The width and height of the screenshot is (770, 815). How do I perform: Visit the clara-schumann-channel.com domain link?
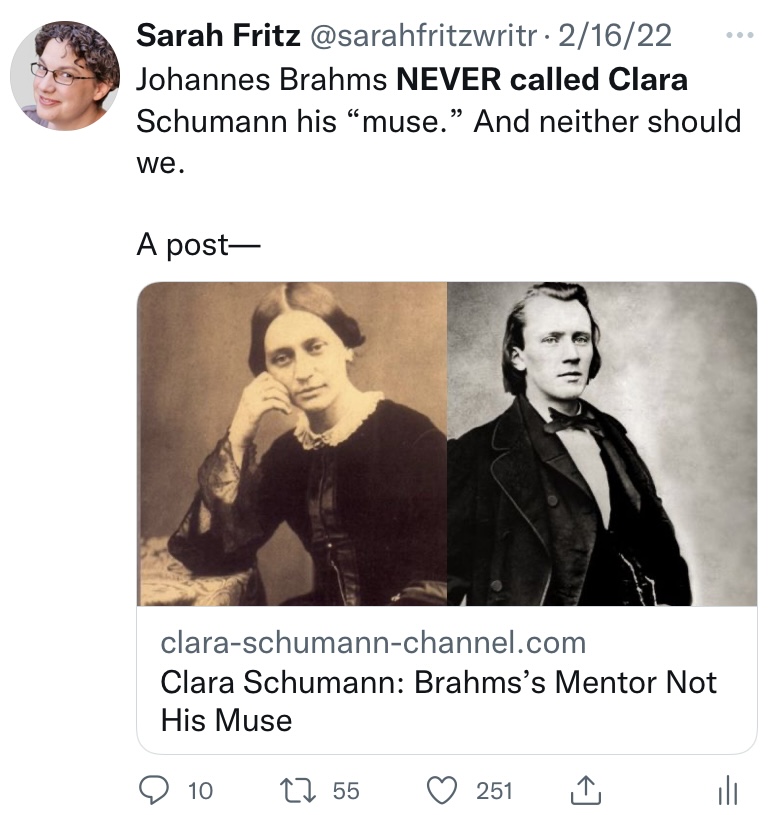pos(373,642)
